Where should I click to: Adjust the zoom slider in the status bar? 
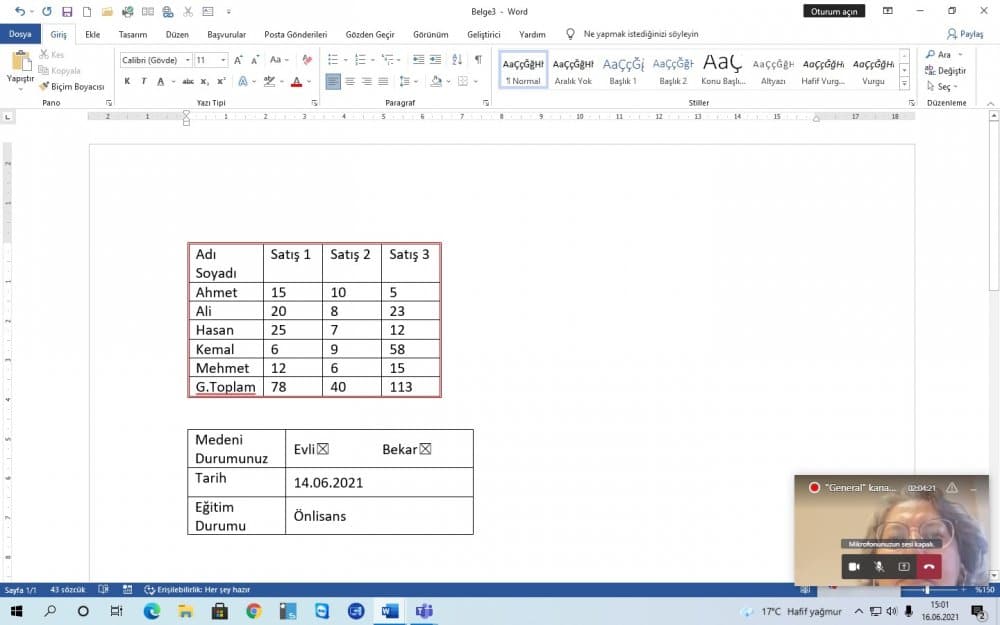pyautogui.click(x=926, y=590)
